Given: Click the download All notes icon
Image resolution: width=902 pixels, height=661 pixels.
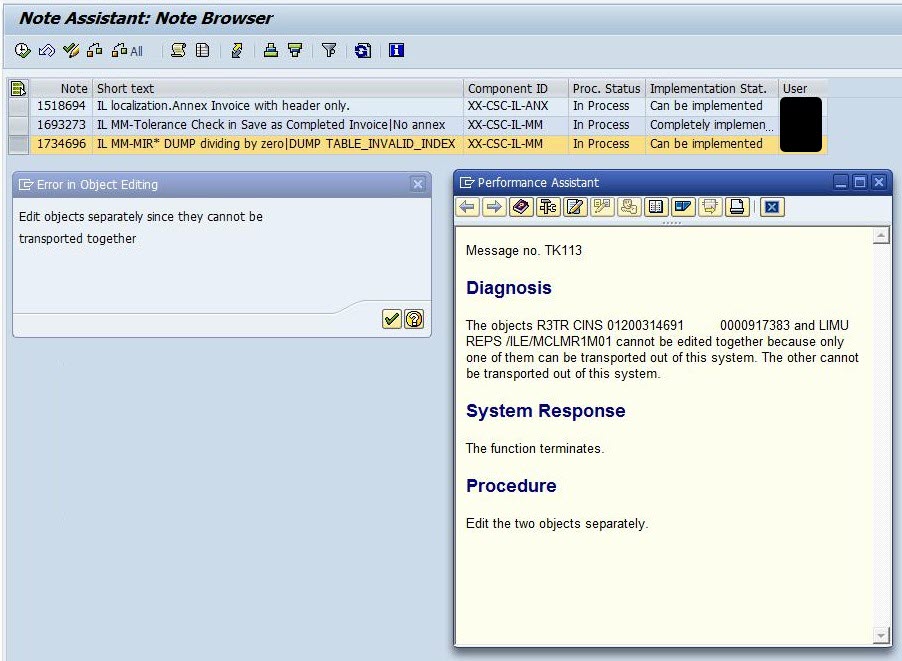Looking at the screenshot, I should tap(127, 51).
